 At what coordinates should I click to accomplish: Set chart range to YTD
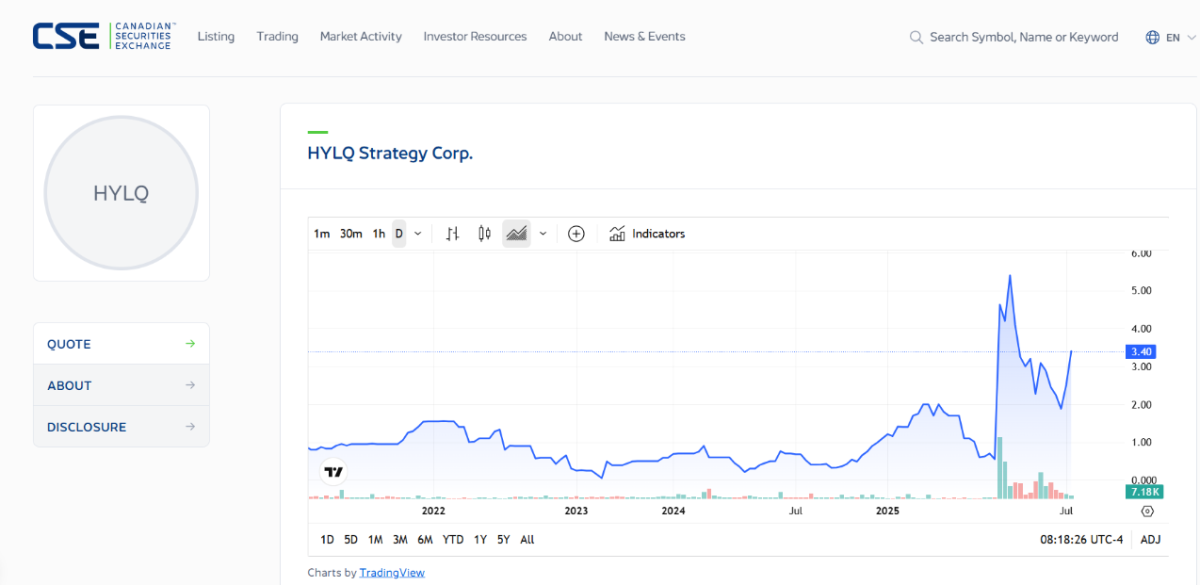pos(453,540)
